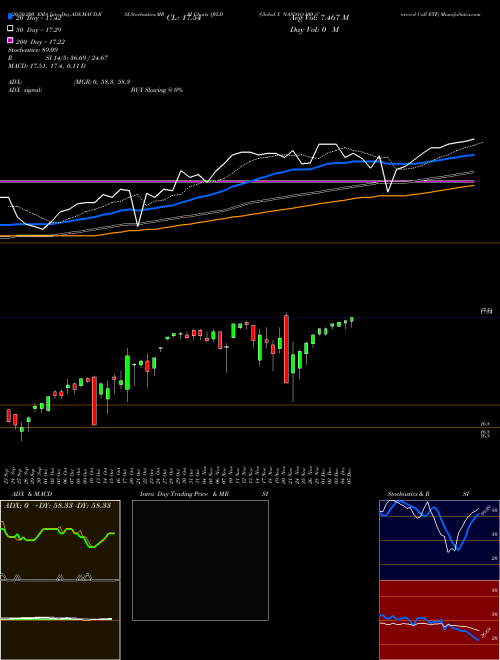Click the red RSI indicator chart
The width and height of the screenshot is (500, 660).
coord(439,620)
